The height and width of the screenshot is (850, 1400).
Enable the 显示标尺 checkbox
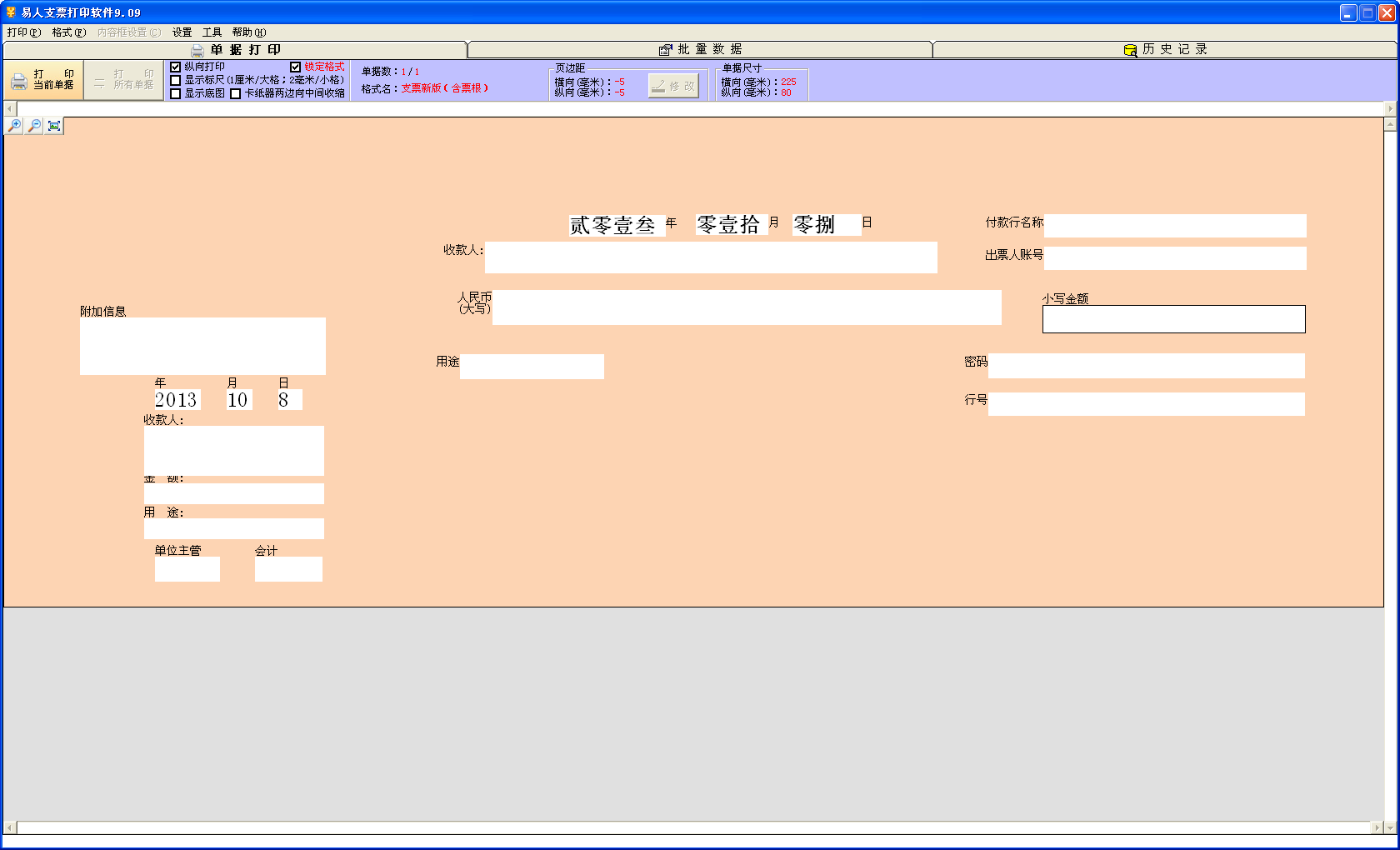[176, 81]
